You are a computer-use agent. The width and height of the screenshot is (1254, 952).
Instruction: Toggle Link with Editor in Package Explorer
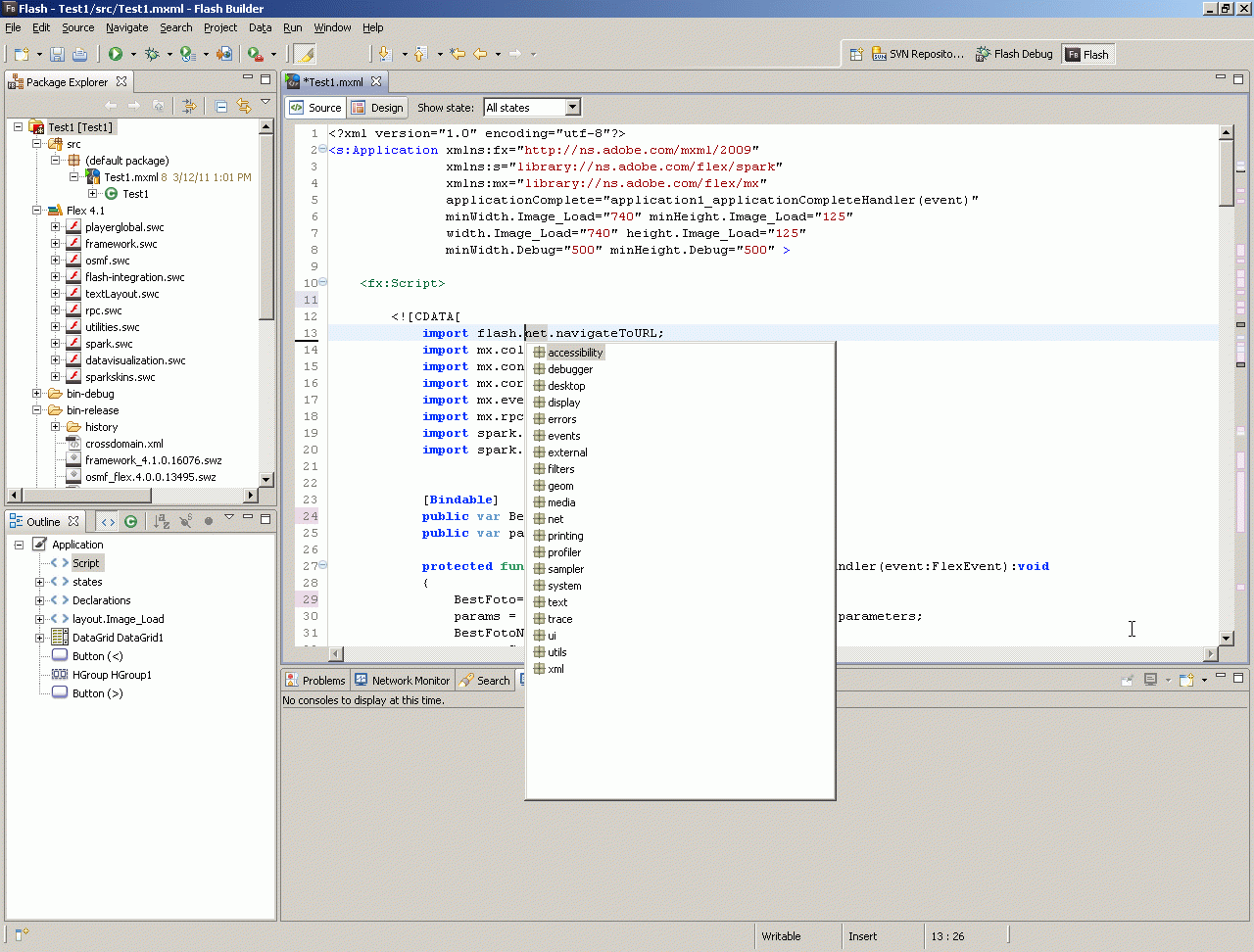243,106
